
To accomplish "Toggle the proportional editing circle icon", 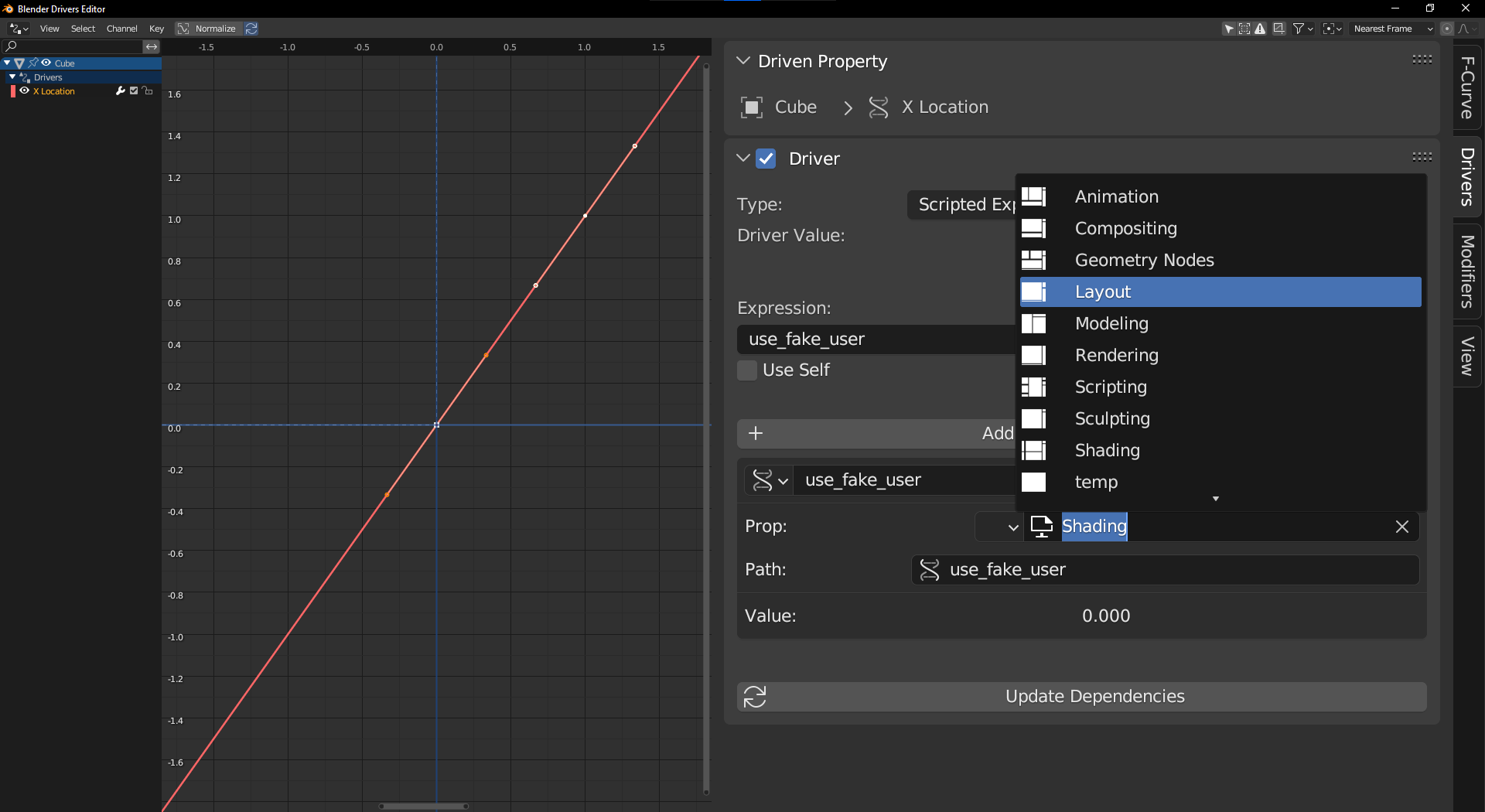I will coord(1447,29).
